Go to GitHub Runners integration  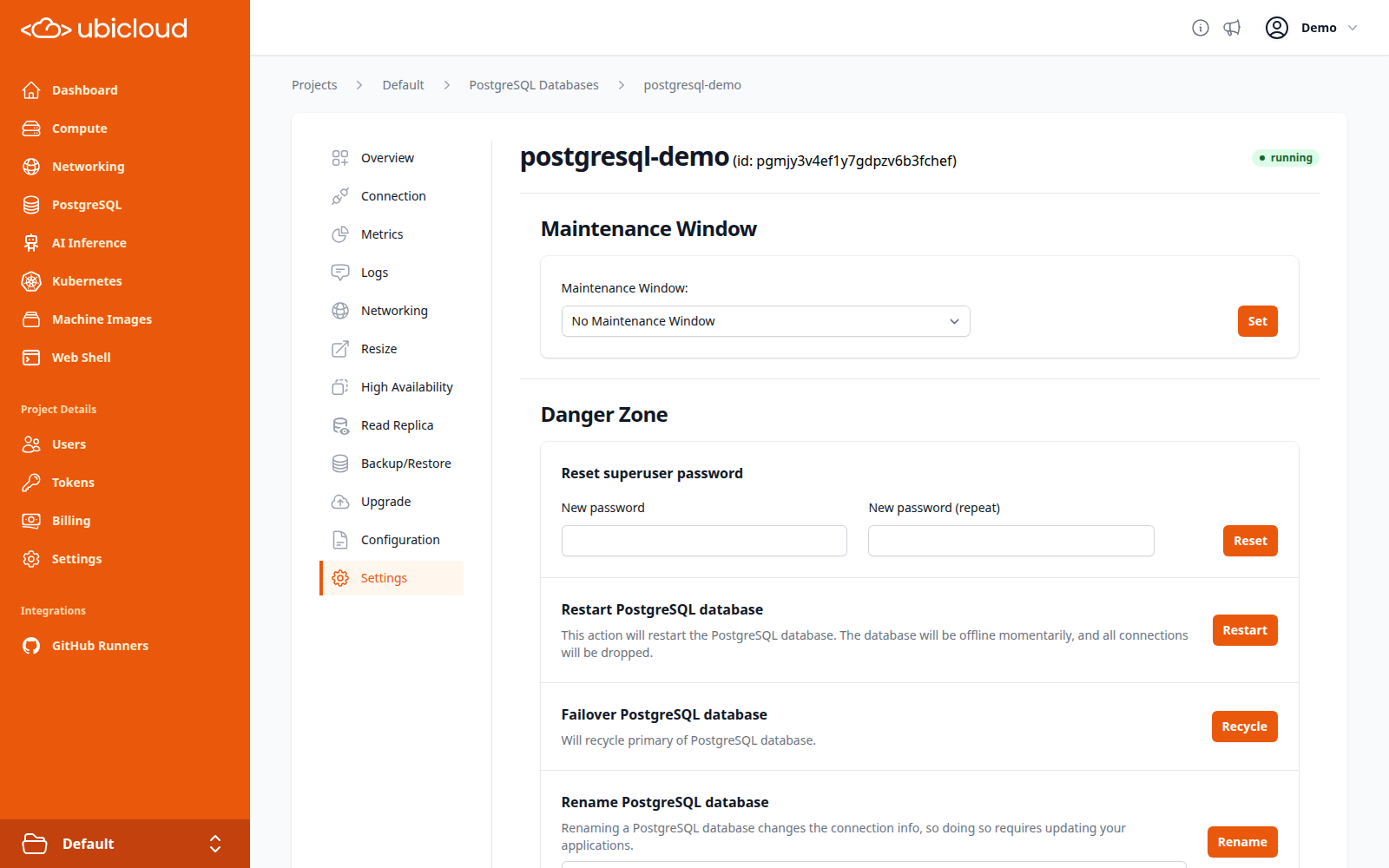[100, 646]
